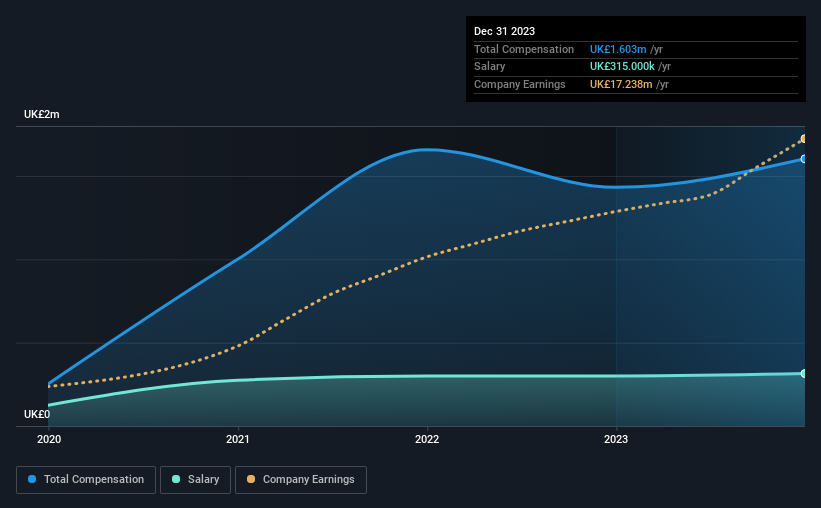The height and width of the screenshot is (508, 821).
Task: Click the Dec 31 2023 tooltip date
Action: (504, 31)
